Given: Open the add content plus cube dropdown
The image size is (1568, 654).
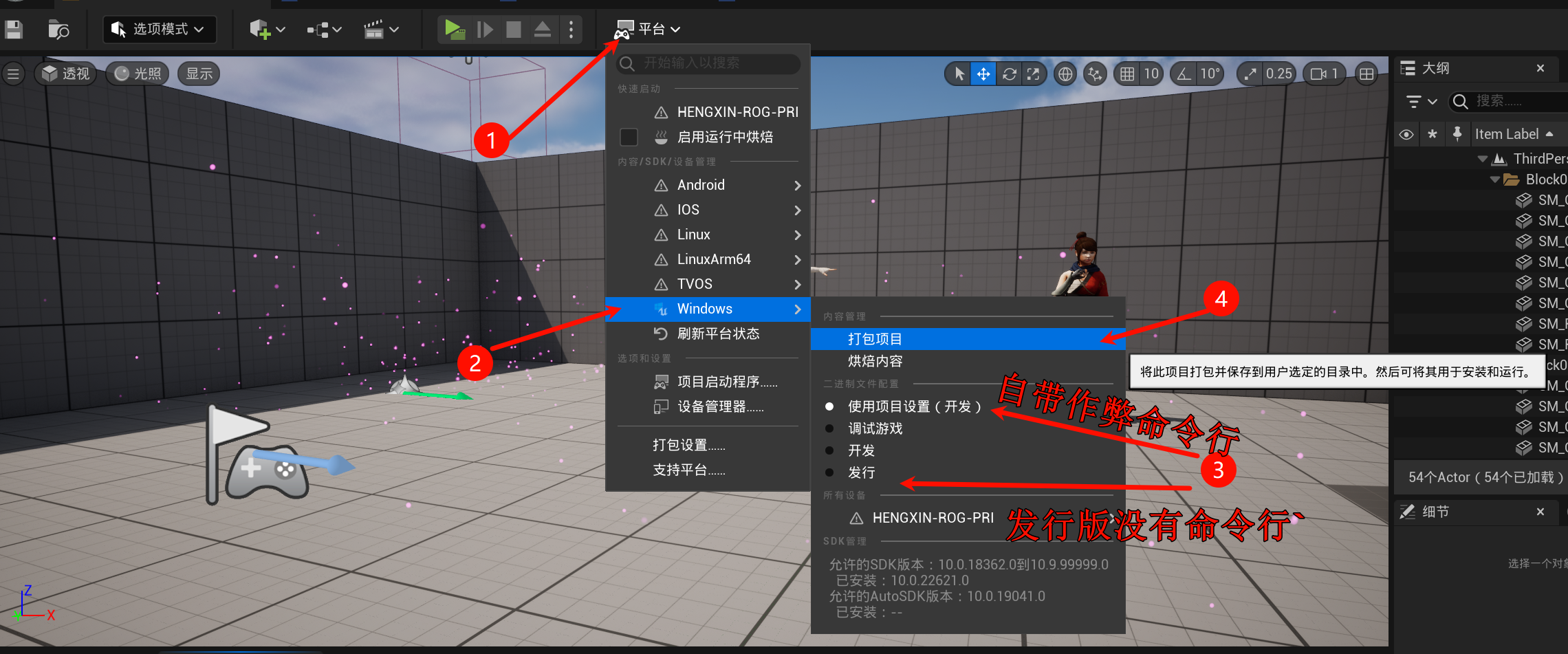Looking at the screenshot, I should tap(267, 29).
